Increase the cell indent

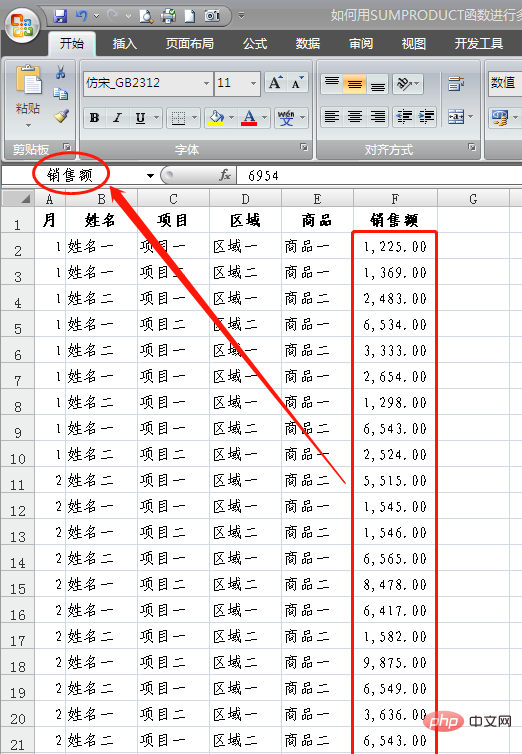point(426,116)
